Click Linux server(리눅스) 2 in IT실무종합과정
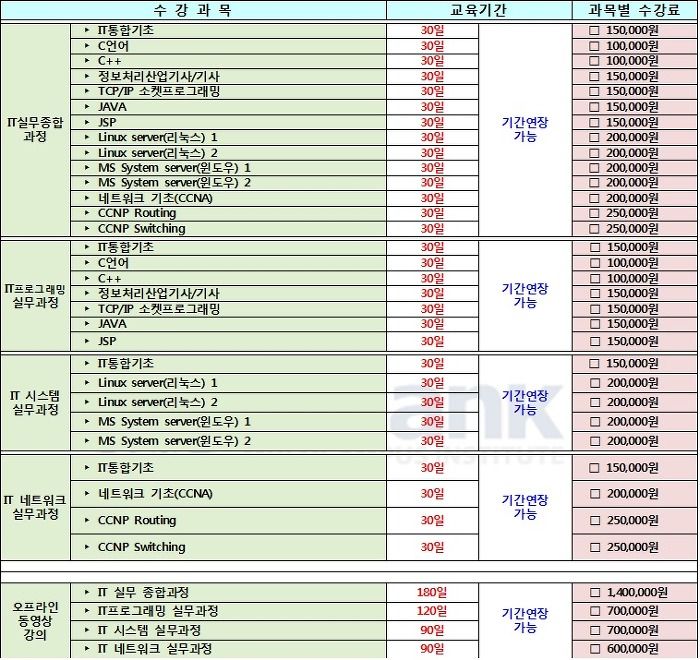The width and height of the screenshot is (700, 660). tap(158, 153)
